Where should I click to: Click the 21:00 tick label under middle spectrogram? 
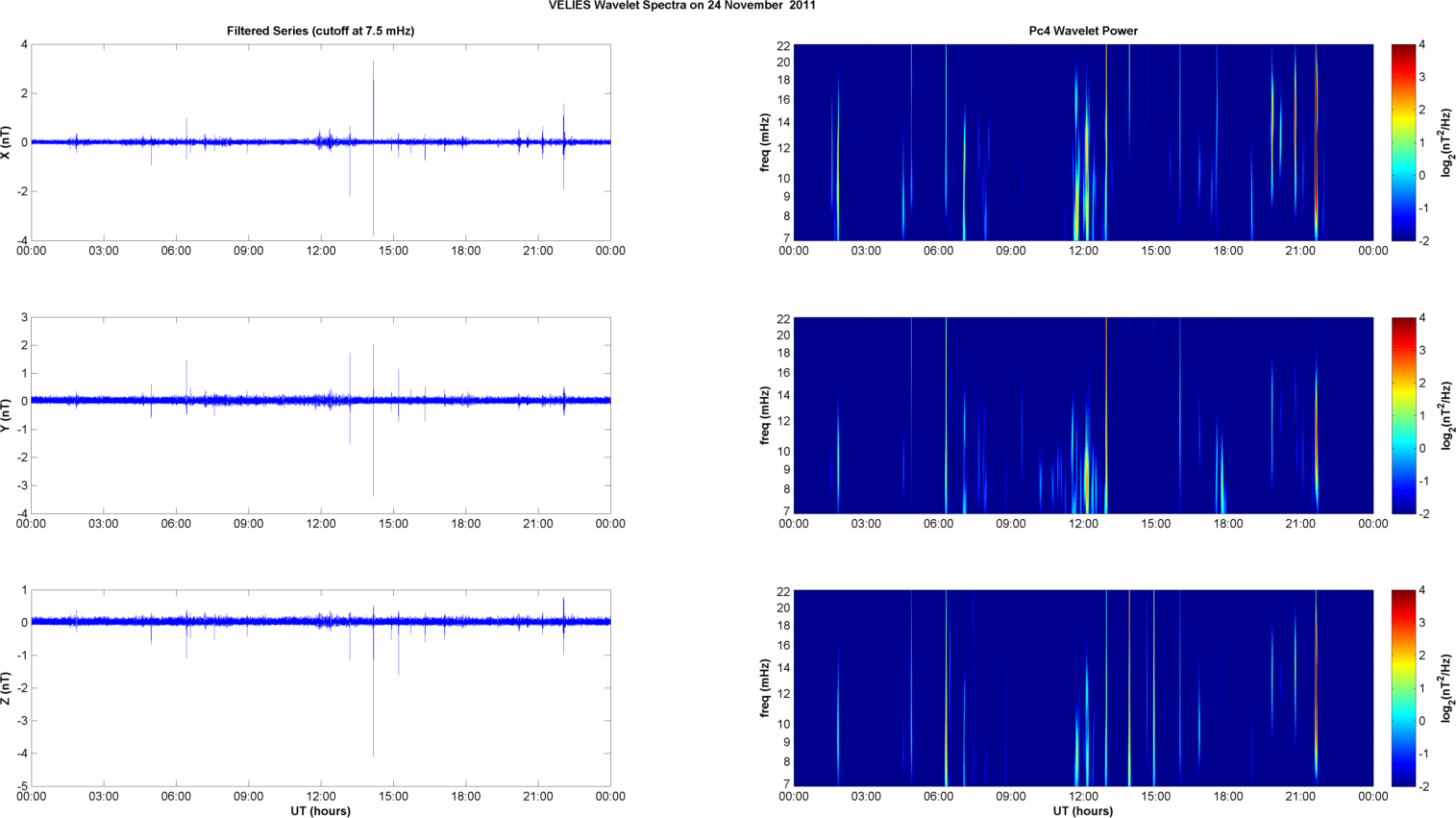(1300, 524)
